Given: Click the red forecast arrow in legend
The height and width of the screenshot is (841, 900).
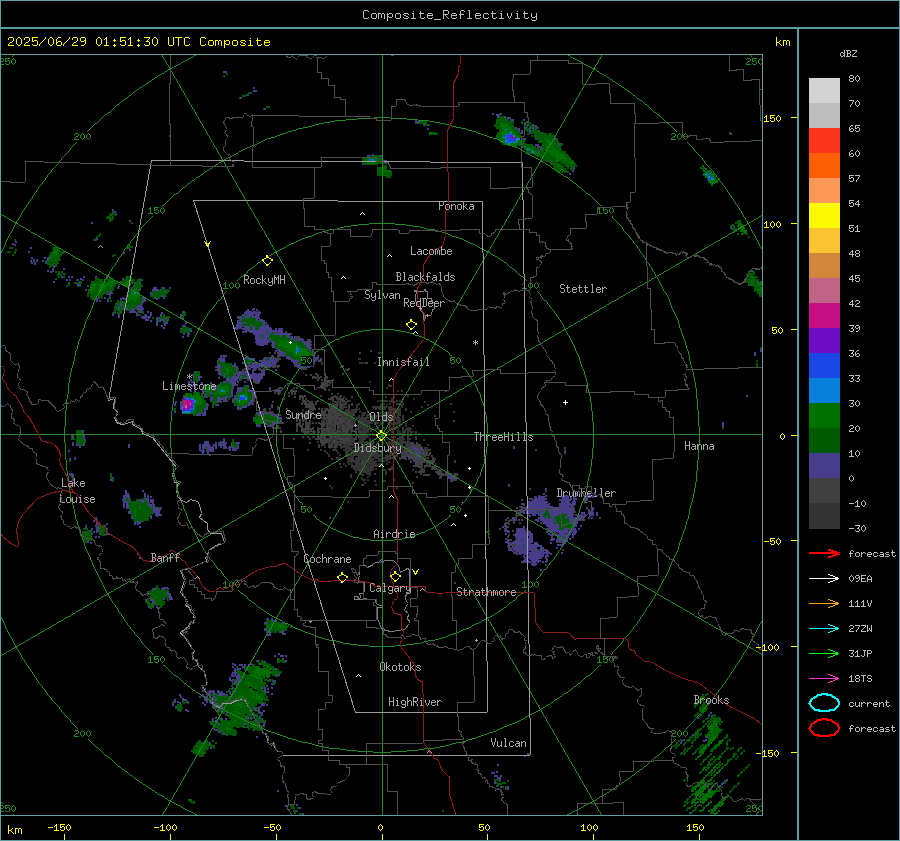Looking at the screenshot, I should pyautogui.click(x=824, y=553).
